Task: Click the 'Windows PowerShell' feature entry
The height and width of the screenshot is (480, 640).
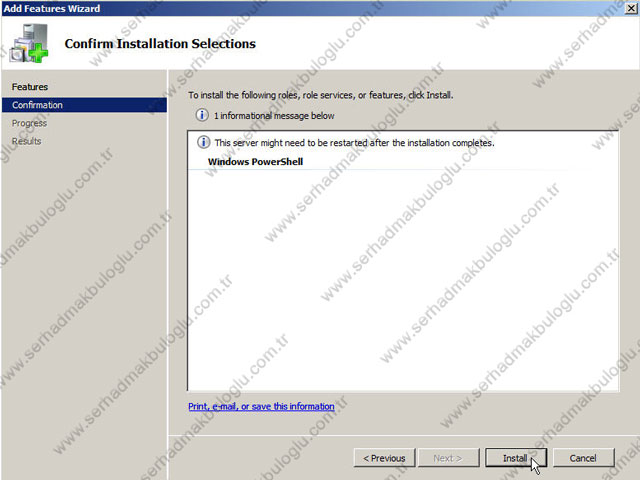Action: [x=255, y=162]
